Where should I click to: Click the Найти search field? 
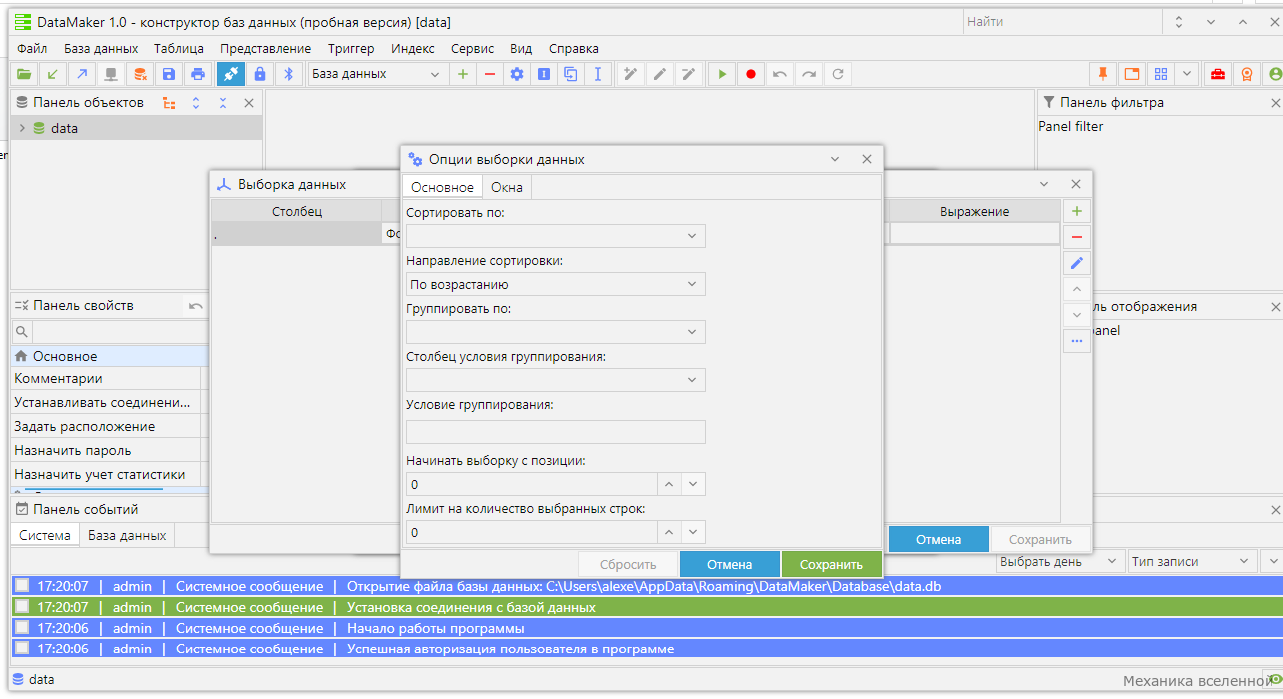point(1062,21)
